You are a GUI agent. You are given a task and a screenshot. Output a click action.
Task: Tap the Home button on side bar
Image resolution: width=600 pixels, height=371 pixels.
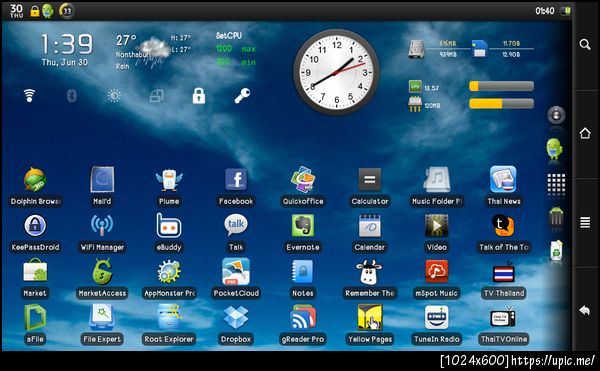[x=585, y=133]
